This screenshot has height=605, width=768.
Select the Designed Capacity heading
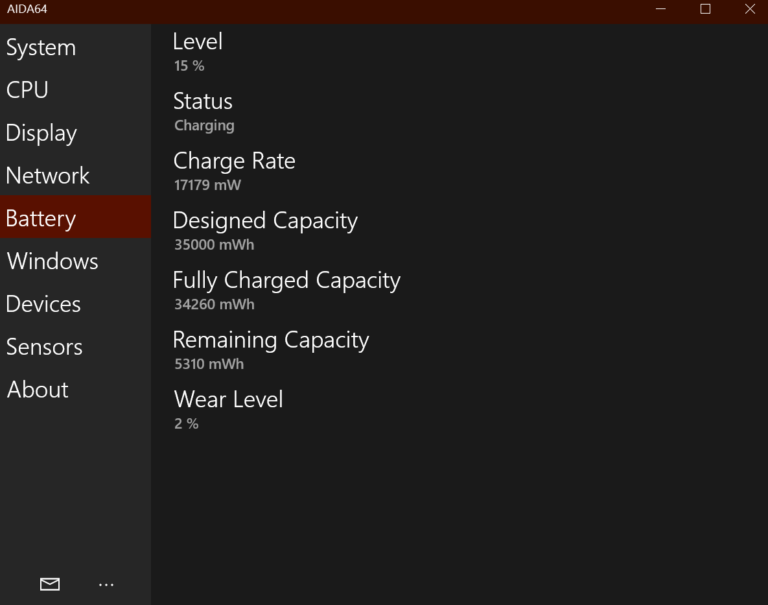tap(265, 221)
